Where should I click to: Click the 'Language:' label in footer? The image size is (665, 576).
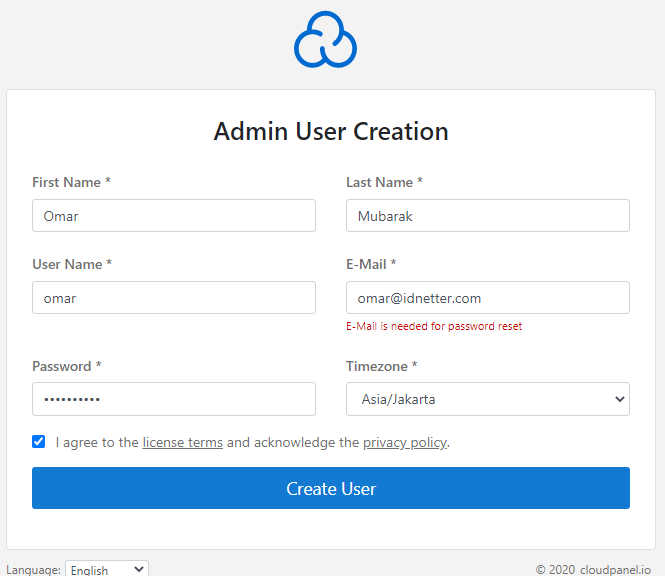(x=34, y=570)
